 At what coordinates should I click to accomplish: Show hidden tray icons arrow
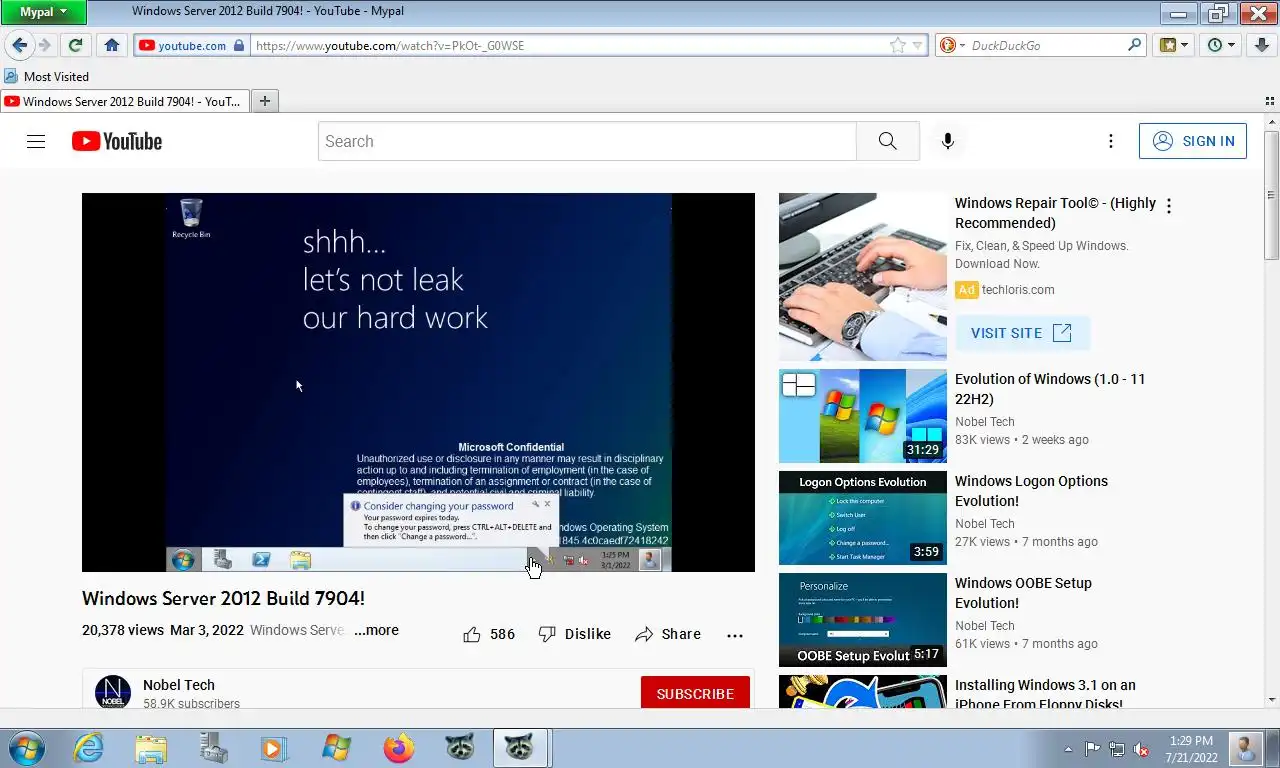pyautogui.click(x=1068, y=749)
